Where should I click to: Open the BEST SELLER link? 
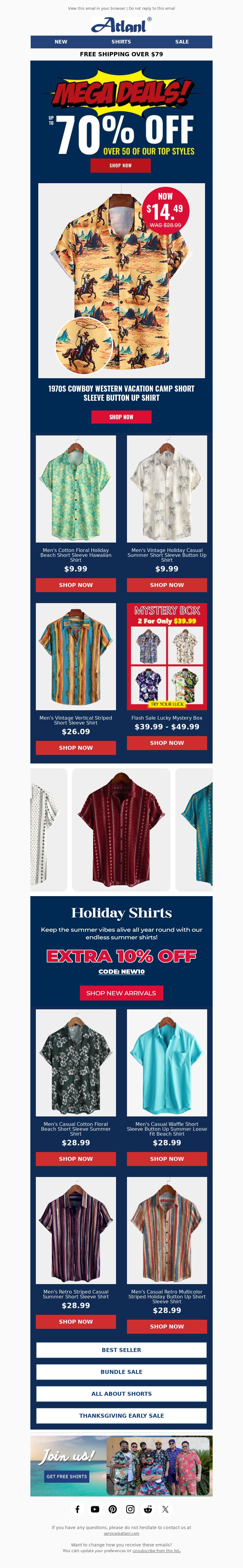pos(122,1350)
